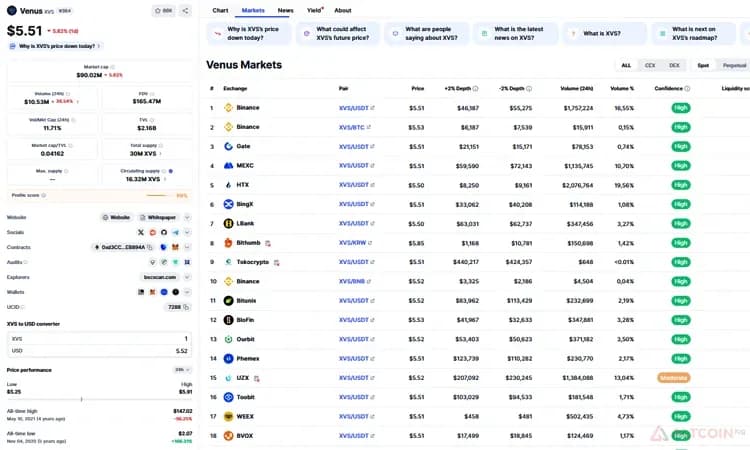Screen dimensions: 750x450
Task: Open the X (Twitter) social link
Action: pyautogui.click(x=141, y=232)
